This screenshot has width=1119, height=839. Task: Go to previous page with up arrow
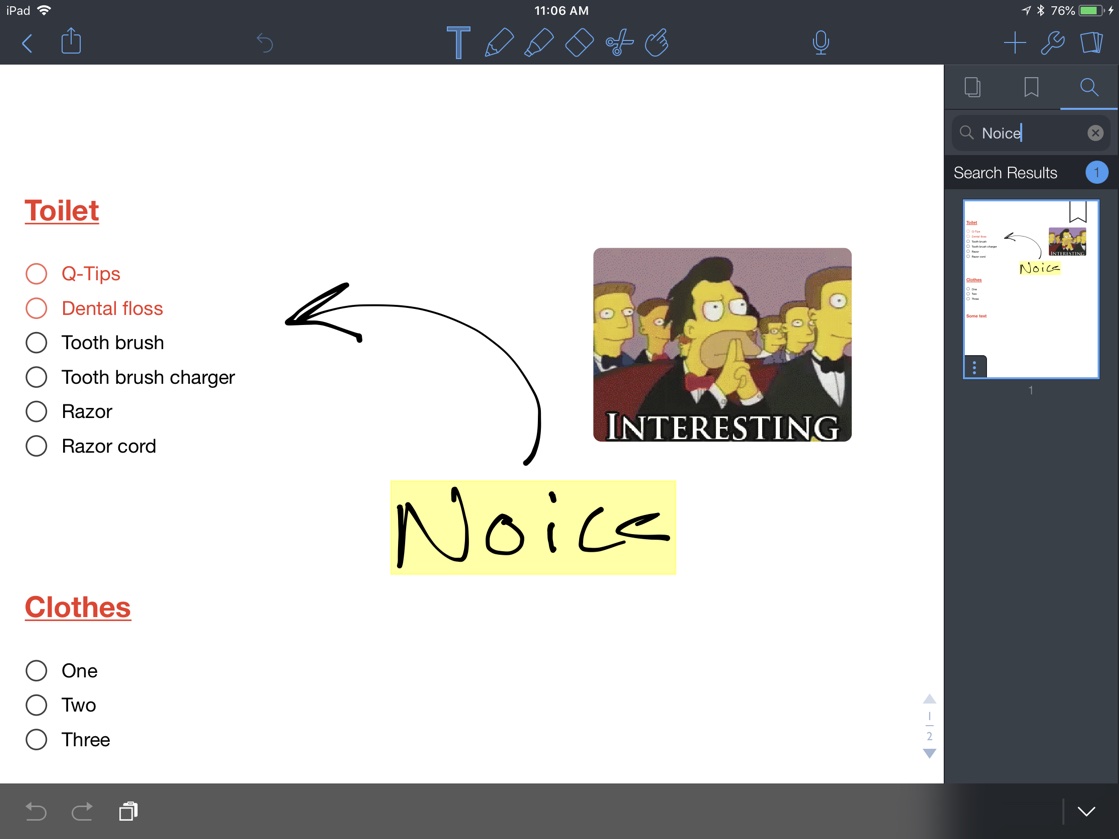tap(929, 699)
